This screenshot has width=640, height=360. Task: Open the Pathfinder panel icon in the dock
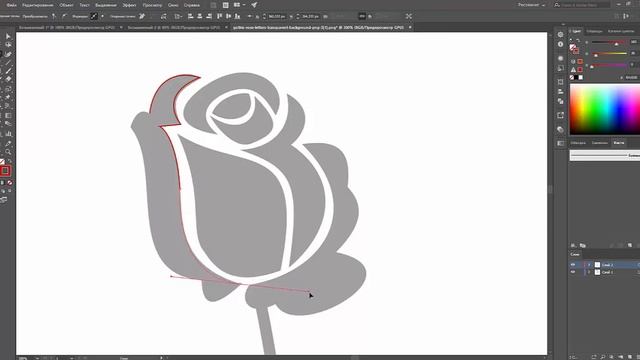[x=560, y=101]
